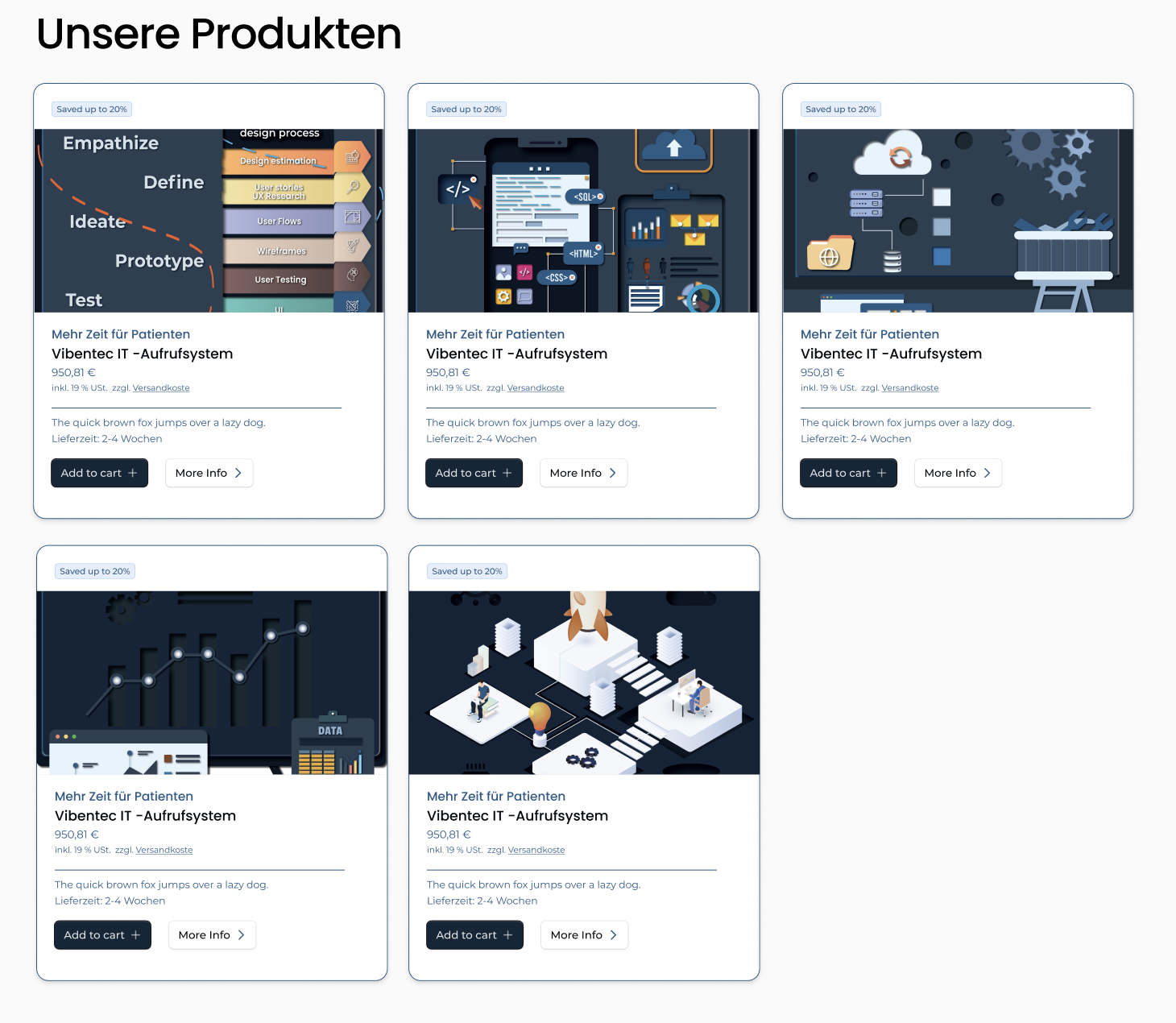Open More Info for the HTML coding card

click(583, 473)
